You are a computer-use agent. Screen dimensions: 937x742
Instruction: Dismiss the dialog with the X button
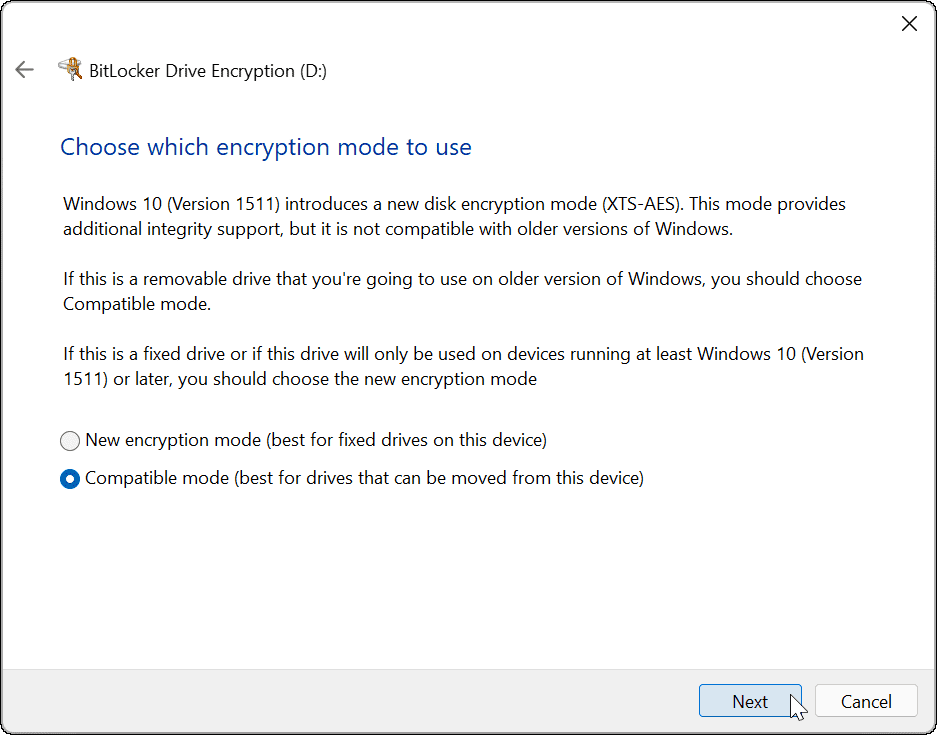pyautogui.click(x=909, y=23)
